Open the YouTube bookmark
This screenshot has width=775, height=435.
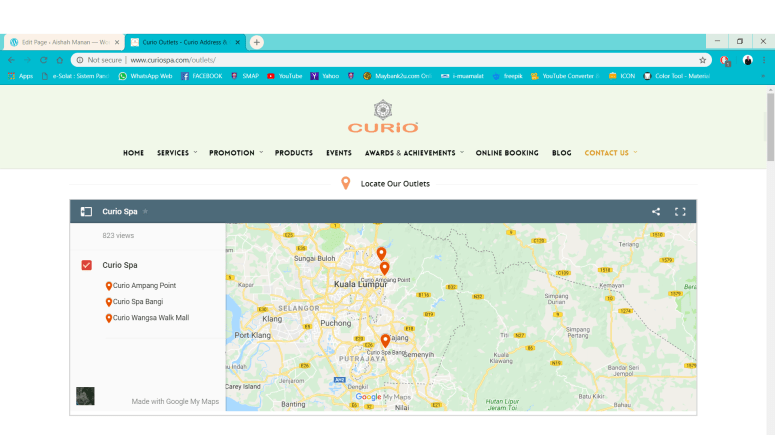(x=285, y=76)
